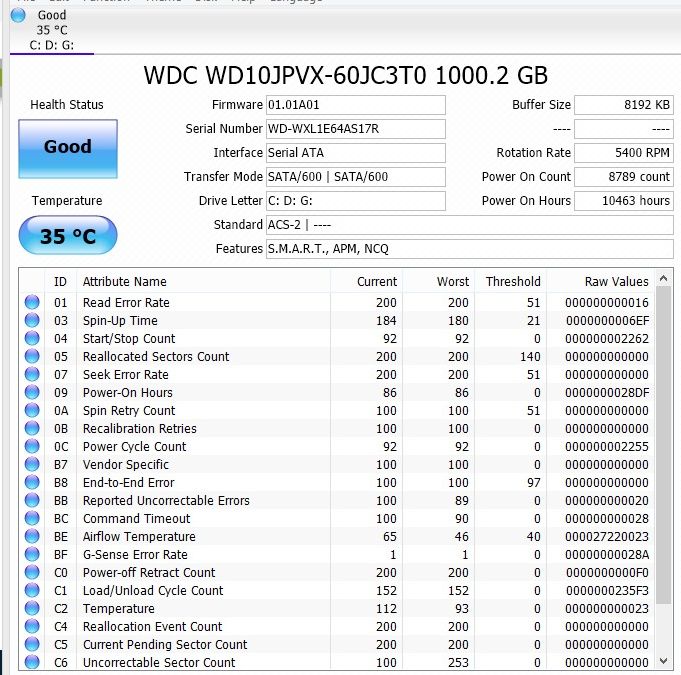Click status icon for Spin-Up Time
The height and width of the screenshot is (675, 681).
[32, 320]
